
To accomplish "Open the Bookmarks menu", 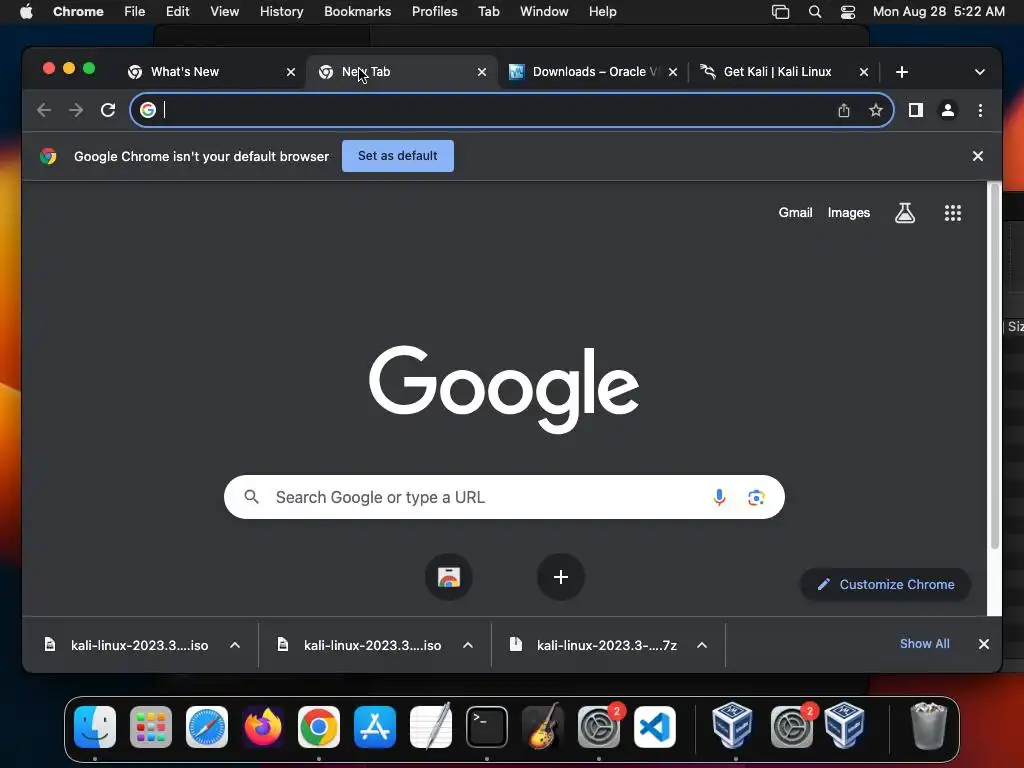I will click(357, 12).
